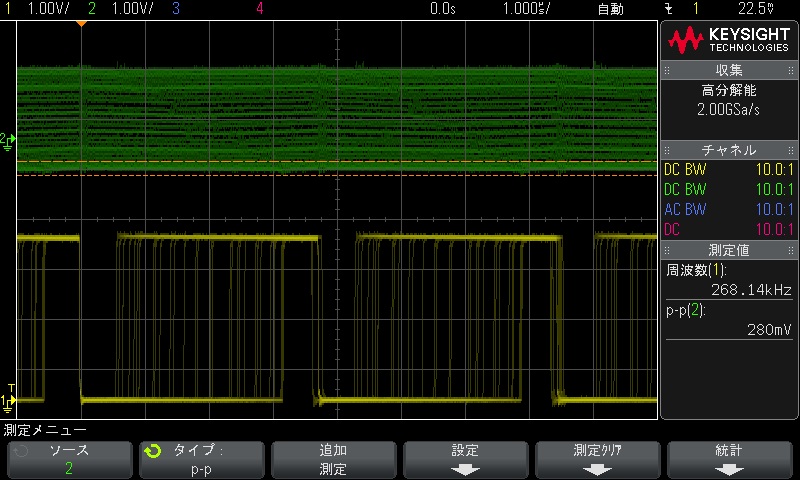Select the channel 1 ground level marker
This screenshot has height=480, width=800.
tap(7, 402)
